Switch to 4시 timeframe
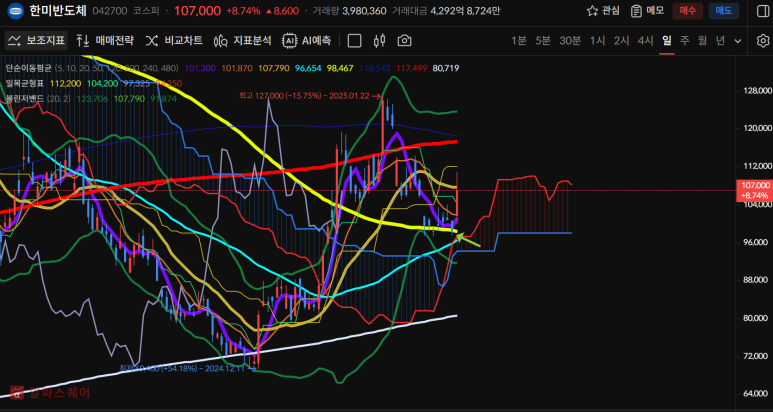 [x=645, y=40]
